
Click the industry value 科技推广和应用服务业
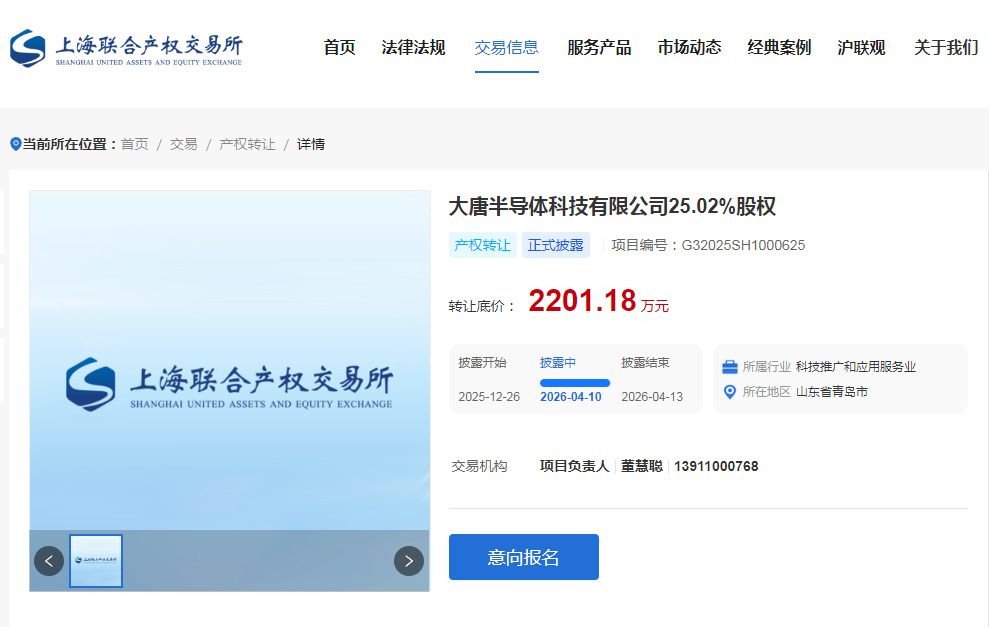(x=856, y=366)
